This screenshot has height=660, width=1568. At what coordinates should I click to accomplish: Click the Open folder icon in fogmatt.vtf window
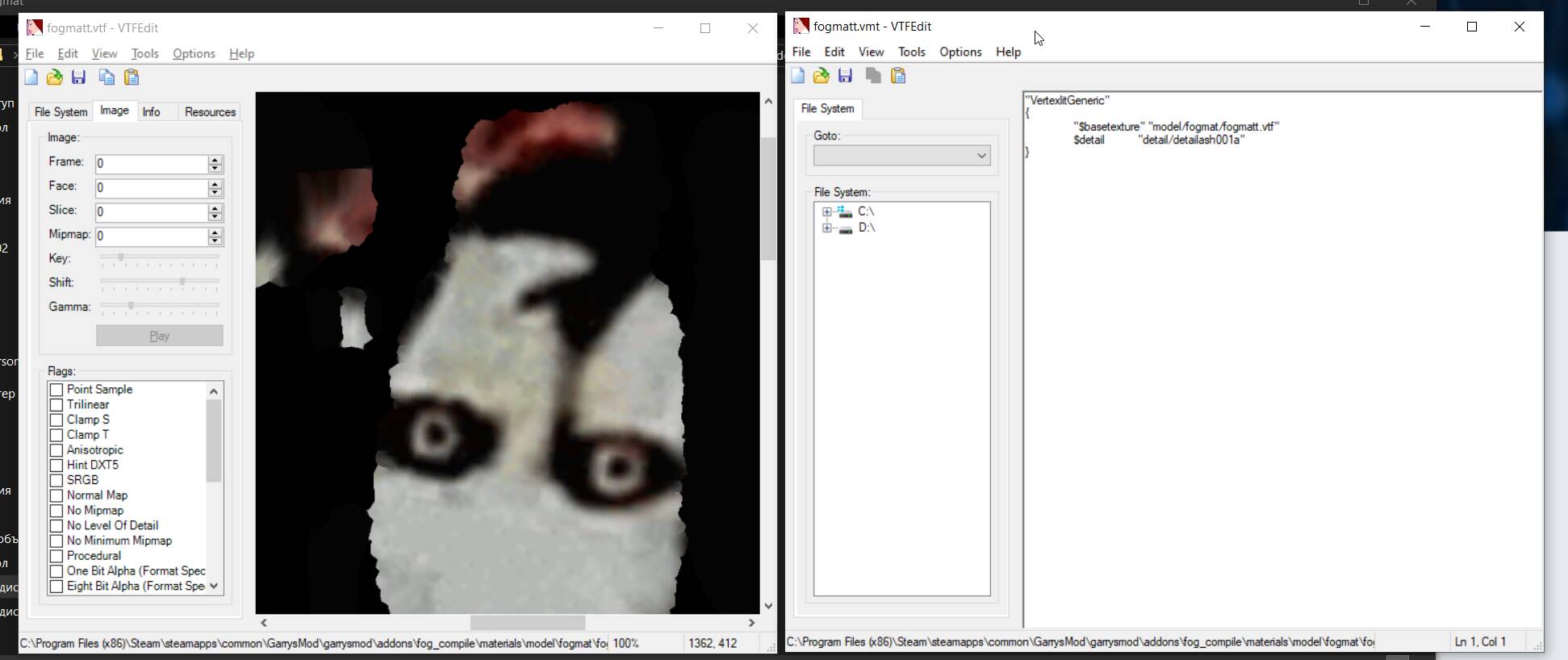pyautogui.click(x=54, y=77)
